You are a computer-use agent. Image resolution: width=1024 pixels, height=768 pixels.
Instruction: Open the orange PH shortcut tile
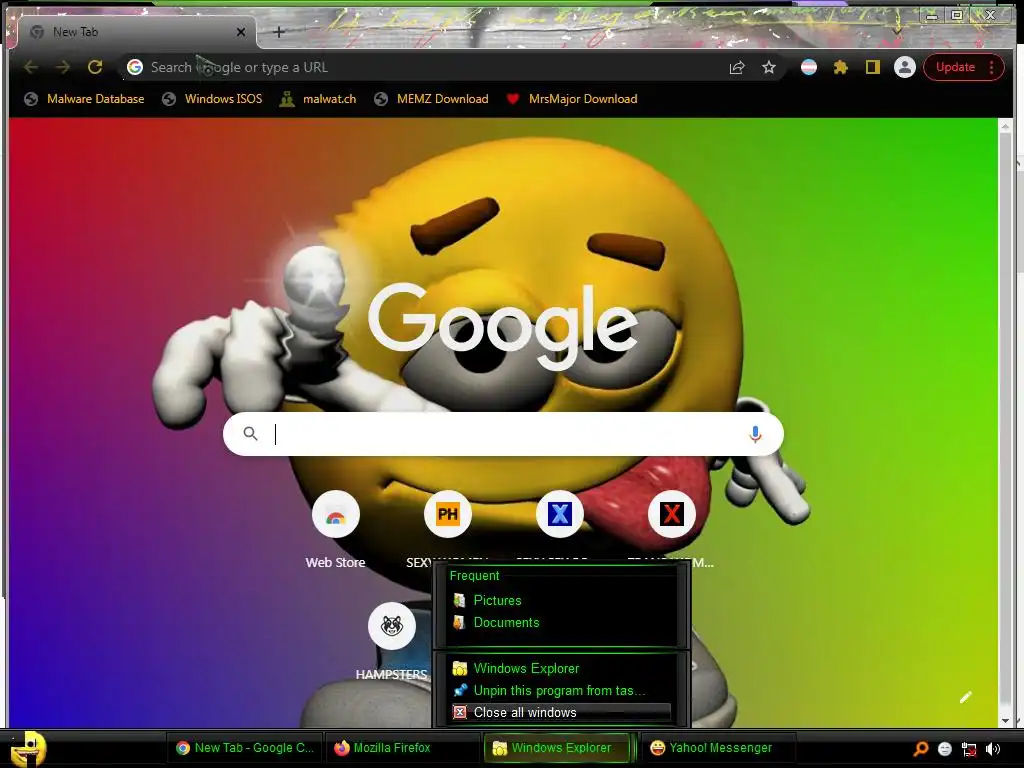click(447, 515)
